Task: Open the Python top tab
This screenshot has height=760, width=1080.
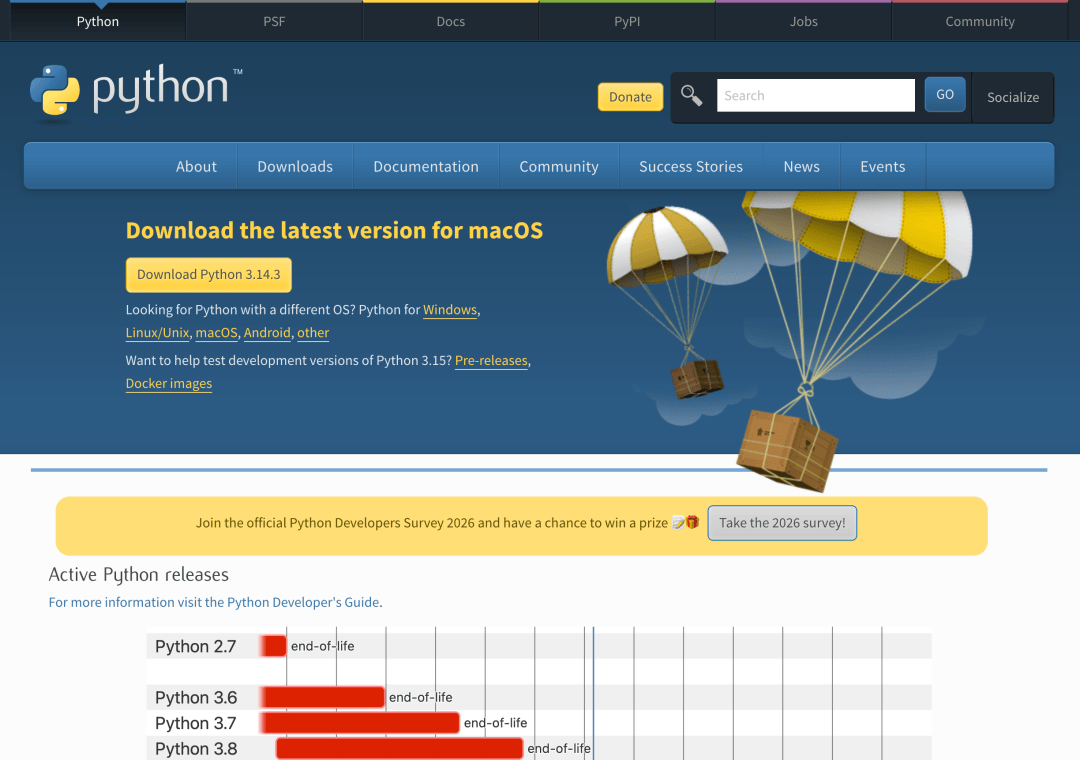Action: coord(98,21)
